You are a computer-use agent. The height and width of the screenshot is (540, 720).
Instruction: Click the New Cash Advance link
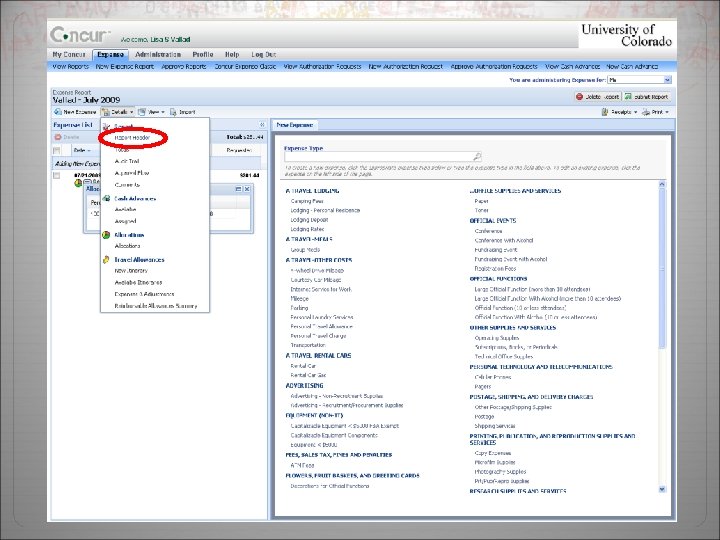point(632,67)
